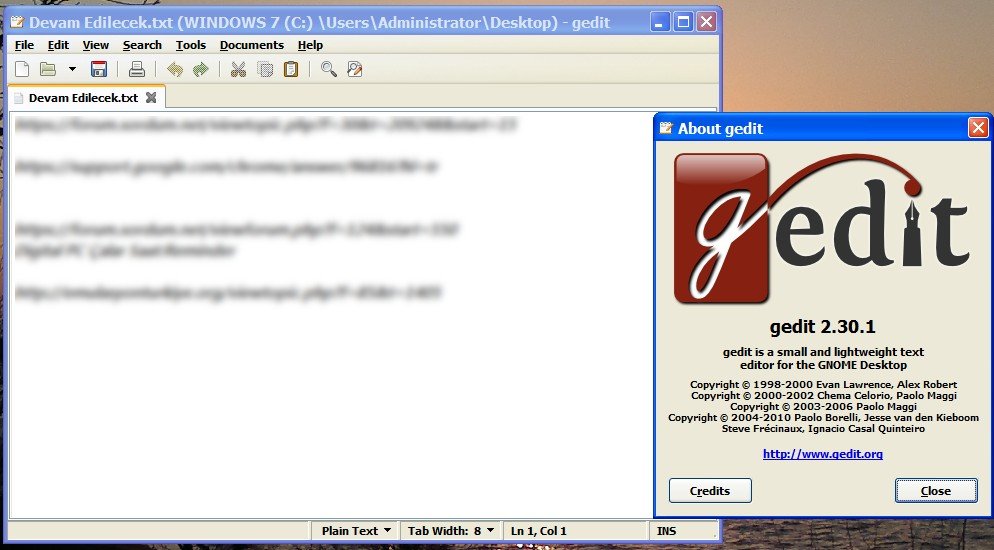Open the Edit menu
The width and height of the screenshot is (994, 550).
(x=58, y=45)
